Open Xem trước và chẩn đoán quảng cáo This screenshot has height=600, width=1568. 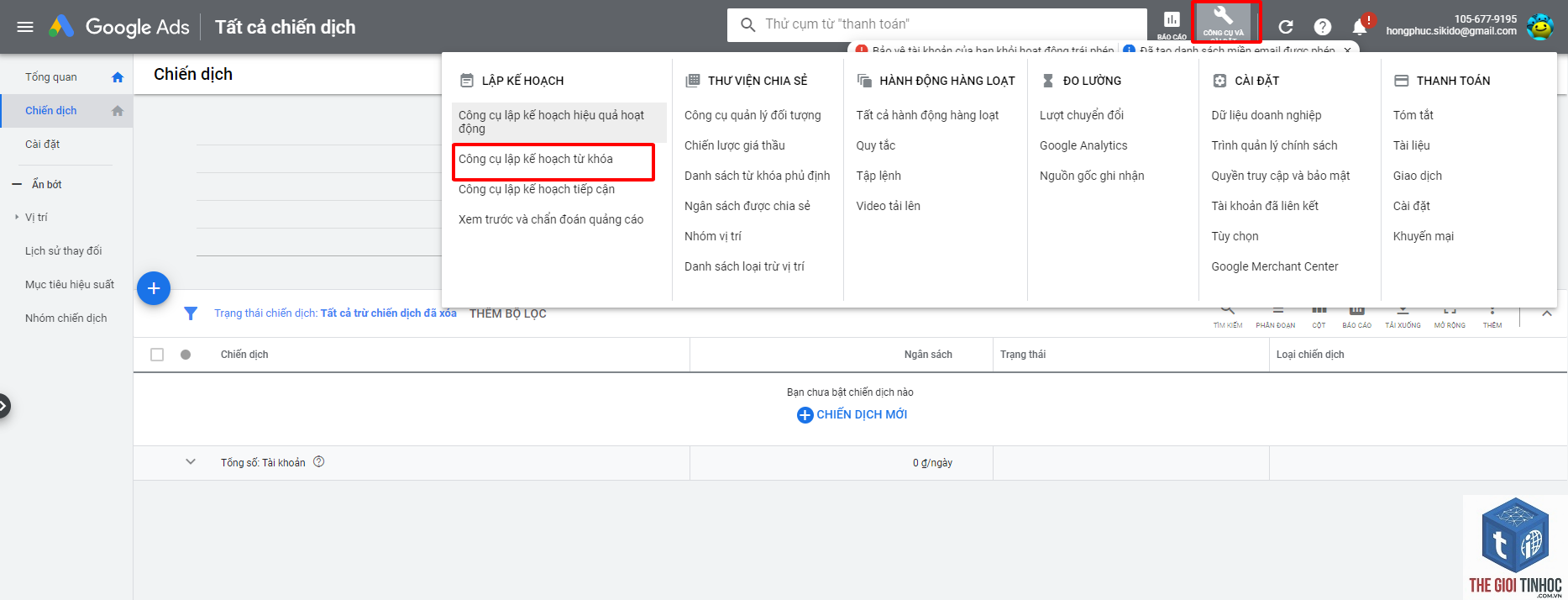(x=551, y=219)
